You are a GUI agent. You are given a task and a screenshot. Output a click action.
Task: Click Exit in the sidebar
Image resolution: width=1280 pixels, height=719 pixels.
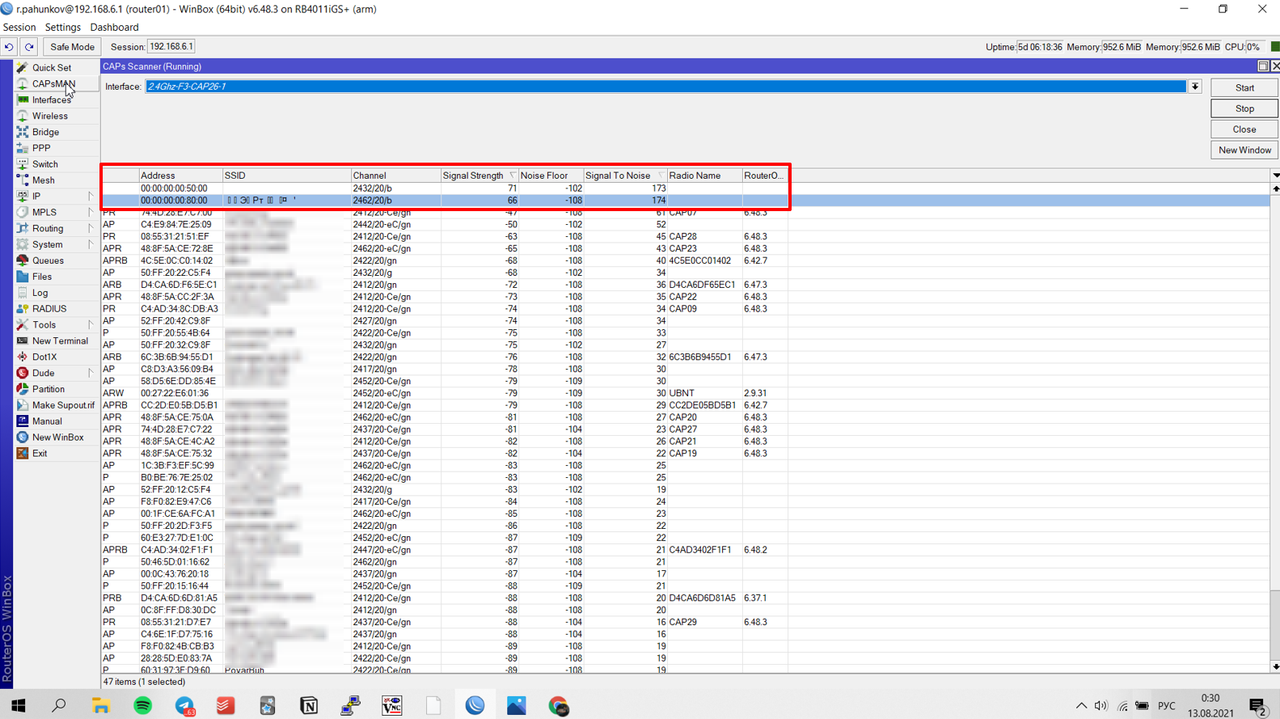39,453
